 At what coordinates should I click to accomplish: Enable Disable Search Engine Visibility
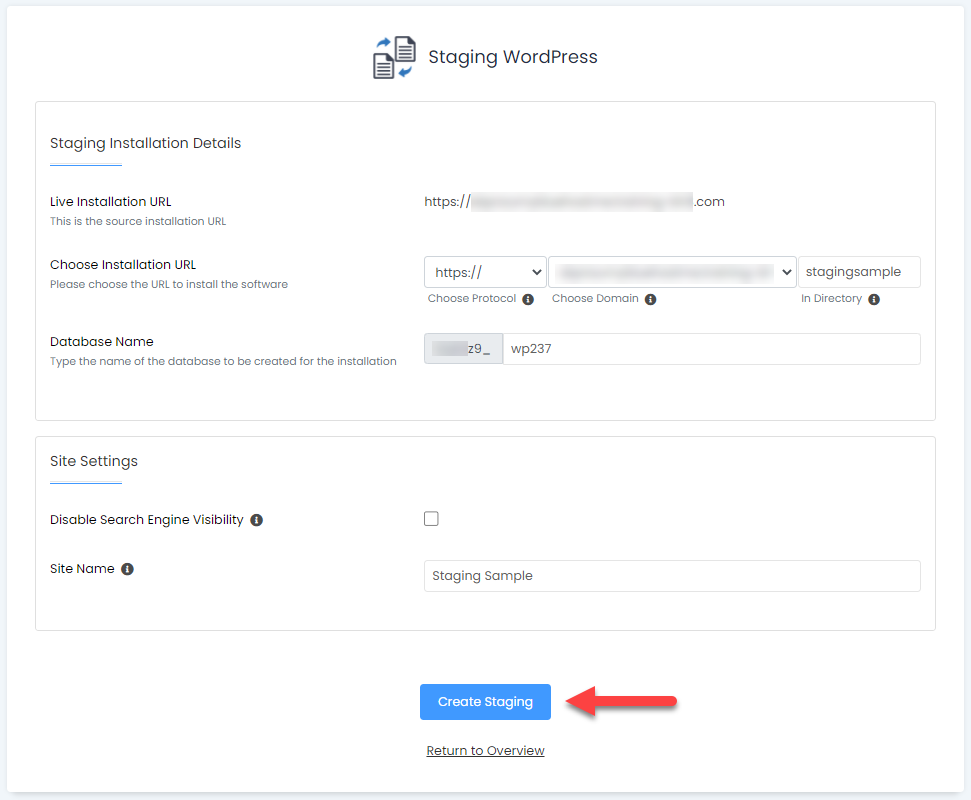[431, 518]
